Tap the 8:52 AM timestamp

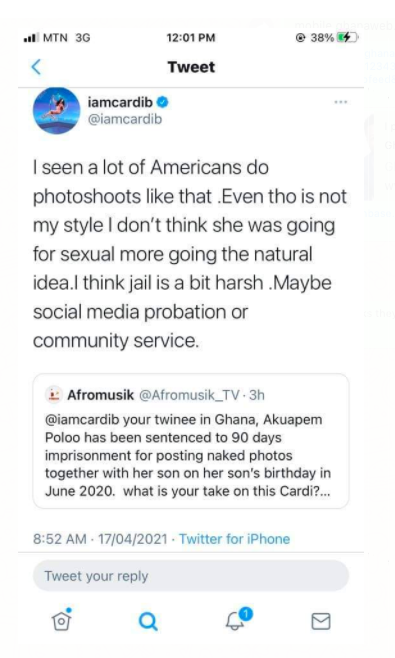tap(60, 539)
